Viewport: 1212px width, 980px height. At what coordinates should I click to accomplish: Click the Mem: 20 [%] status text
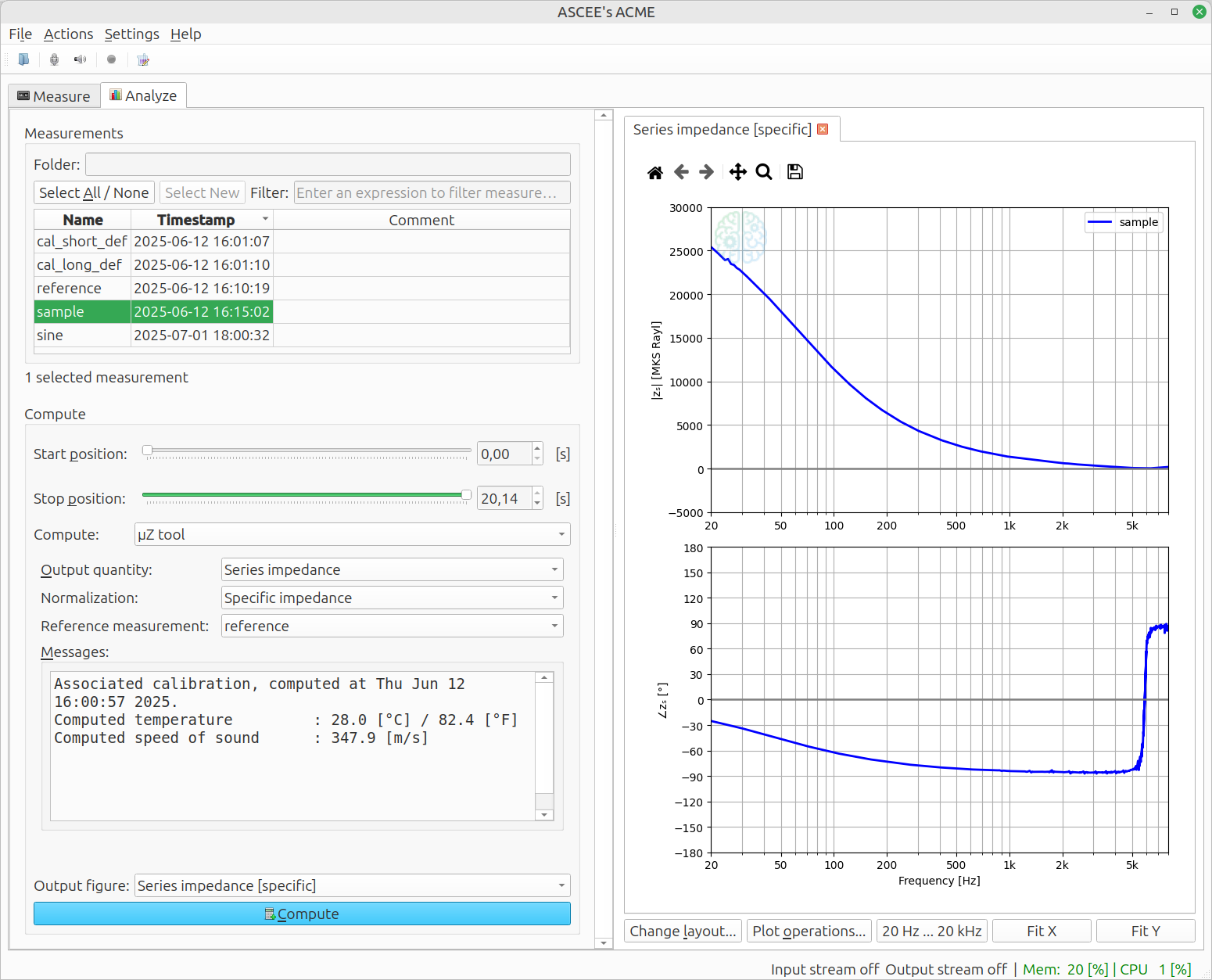pos(1066,969)
